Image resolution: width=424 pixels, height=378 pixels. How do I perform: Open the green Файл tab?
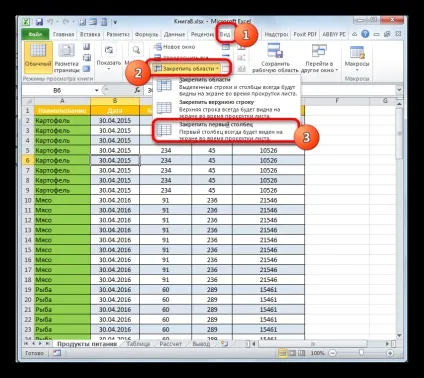point(35,34)
